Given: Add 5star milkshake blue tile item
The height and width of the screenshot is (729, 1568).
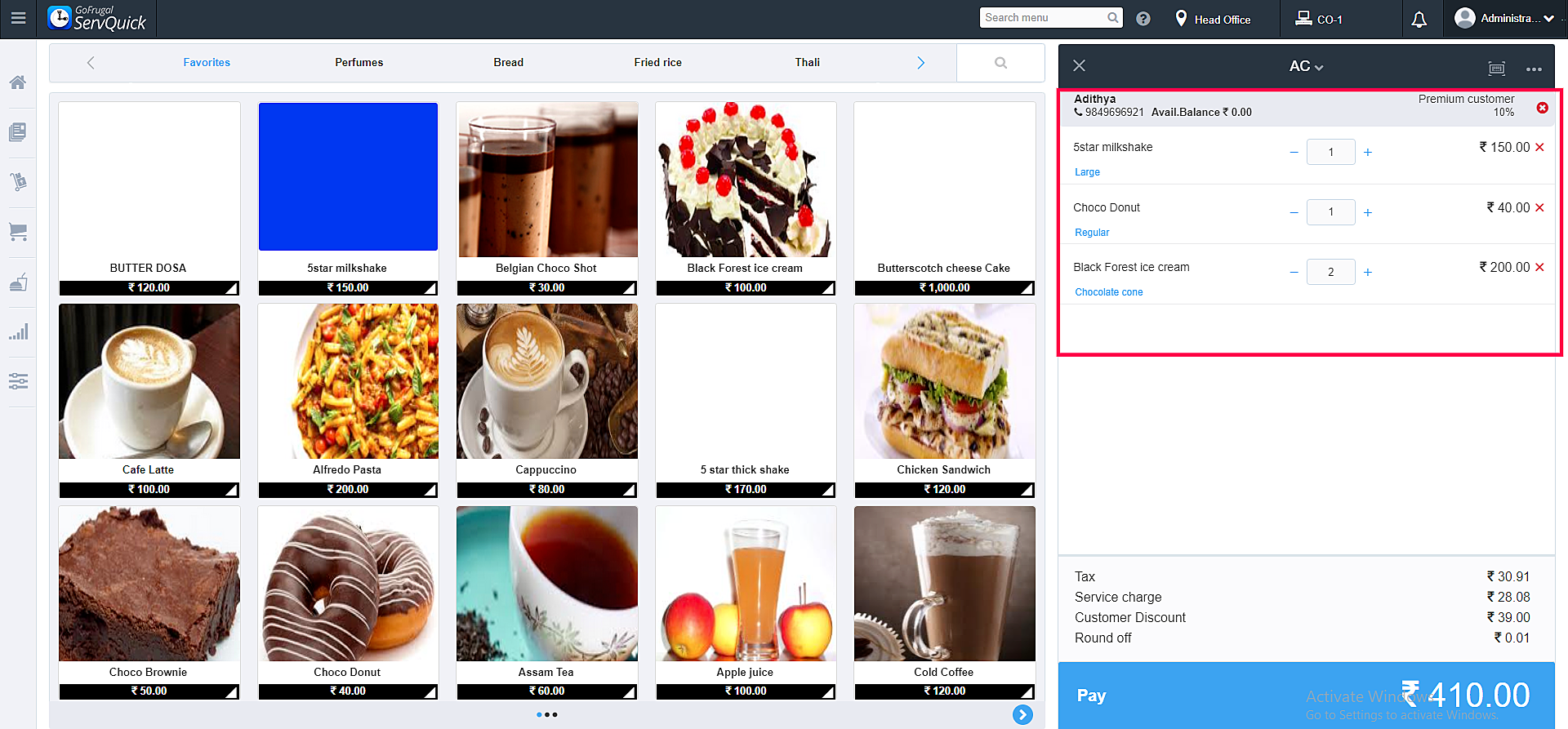Looking at the screenshot, I should pyautogui.click(x=348, y=198).
